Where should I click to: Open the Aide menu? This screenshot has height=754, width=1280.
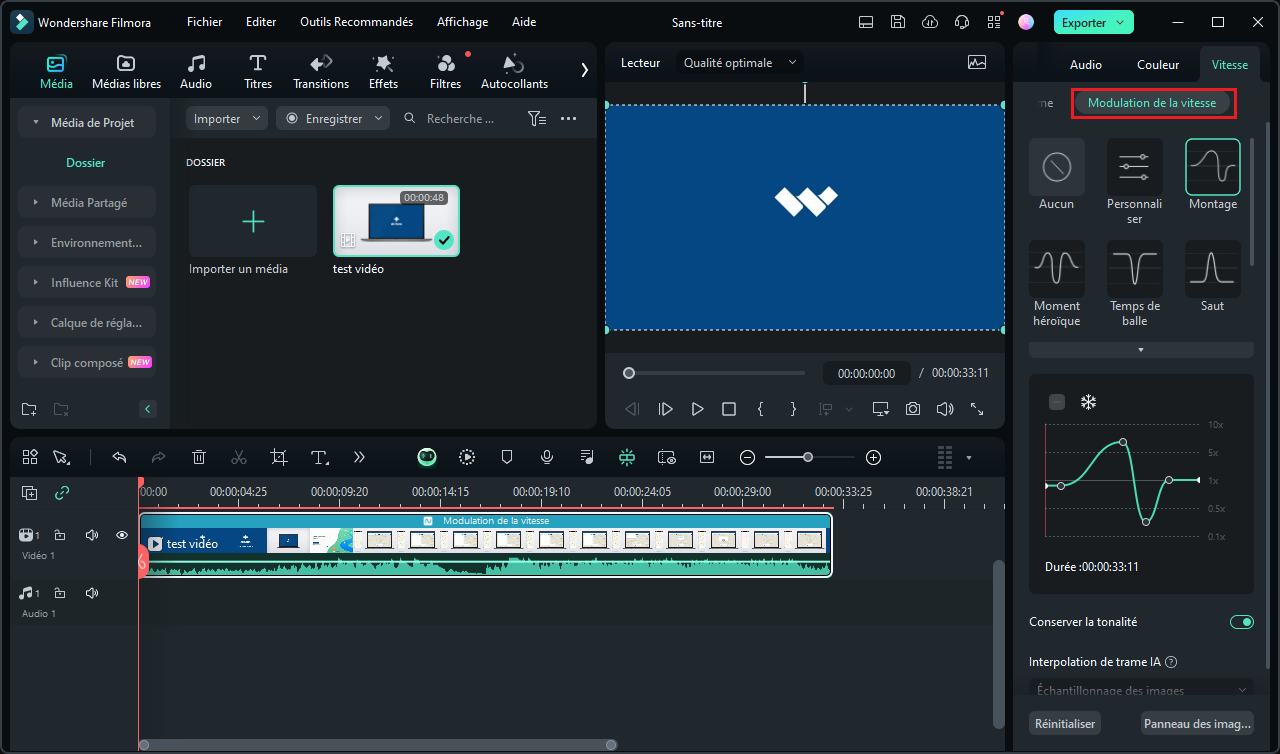click(x=524, y=22)
